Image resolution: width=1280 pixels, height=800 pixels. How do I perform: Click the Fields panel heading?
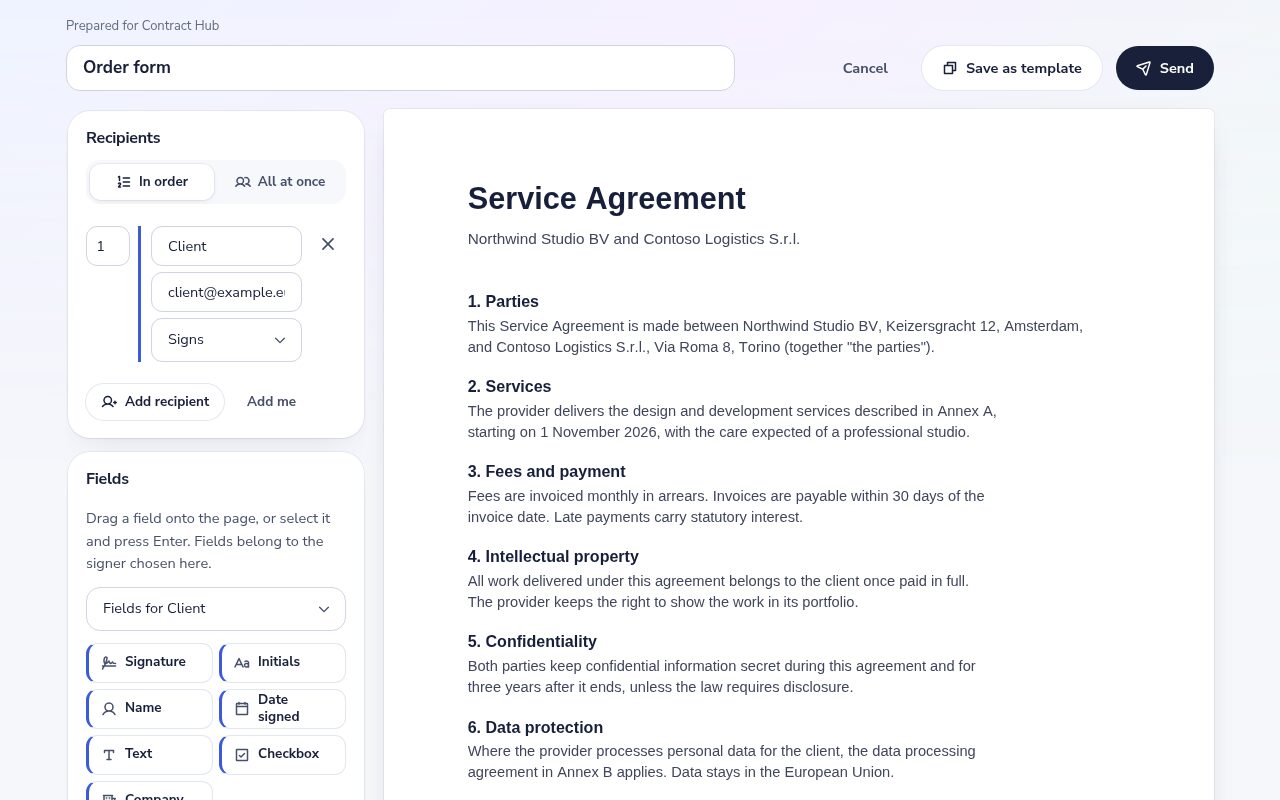pyautogui.click(x=107, y=479)
